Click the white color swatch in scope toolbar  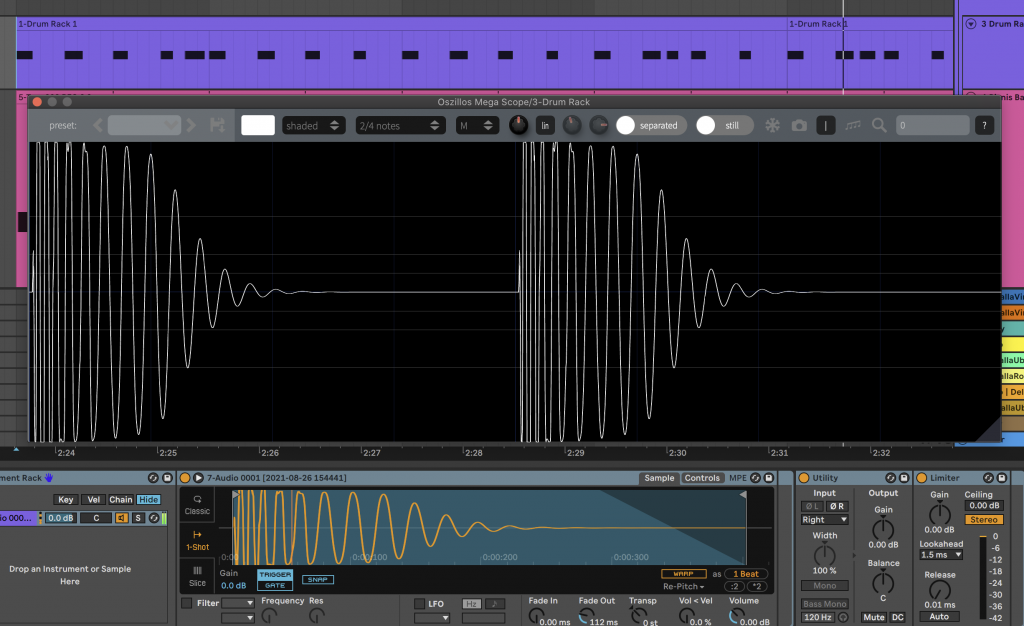point(258,125)
